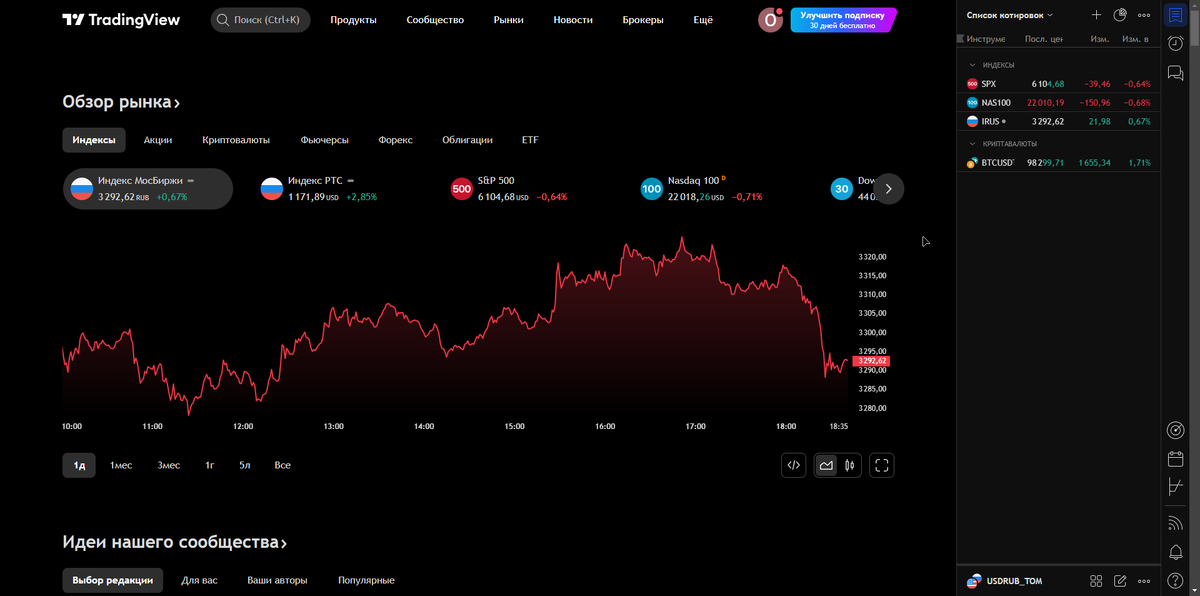The height and width of the screenshot is (596, 1200).
Task: Open the watchlist header three-dots menu
Action: (1144, 15)
